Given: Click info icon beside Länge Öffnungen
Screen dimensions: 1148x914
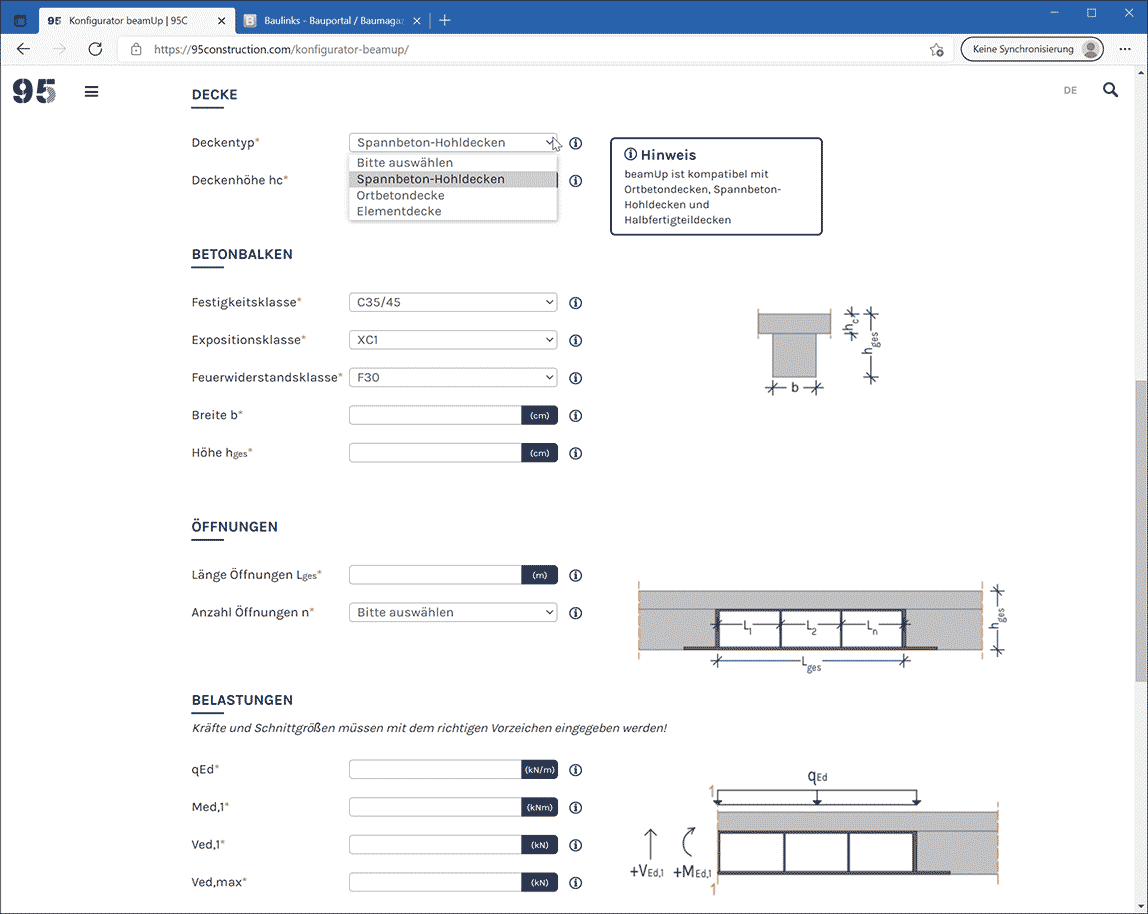Looking at the screenshot, I should (575, 576).
